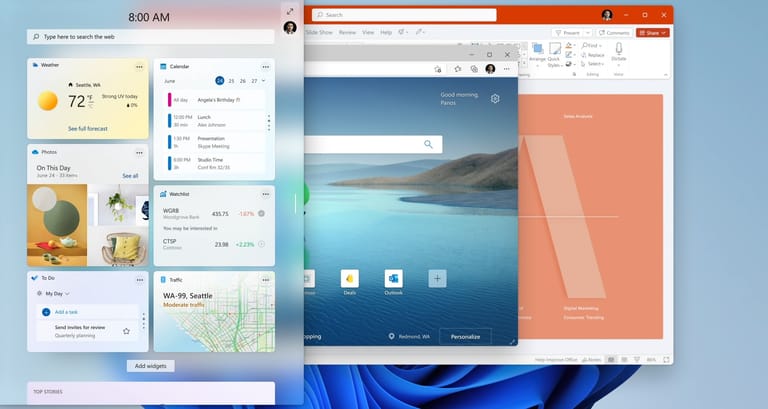
Task: Open Review tab in PowerPoint
Action: click(x=347, y=32)
